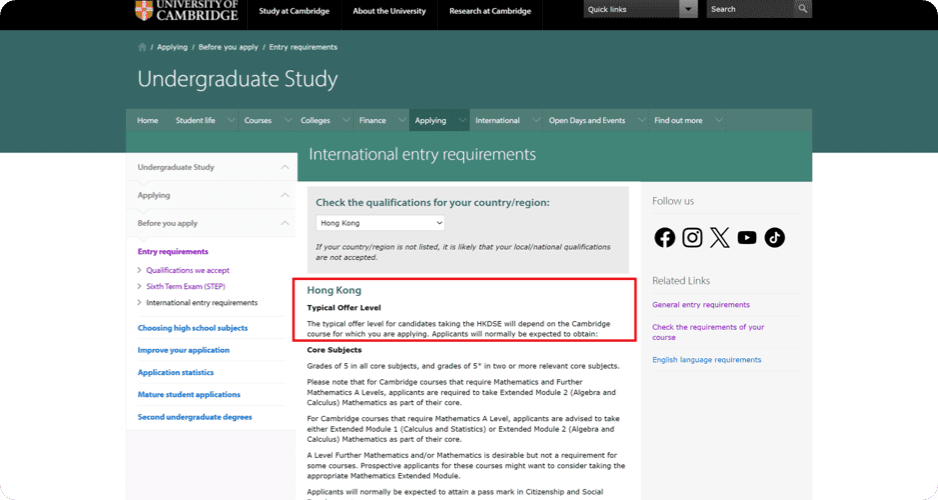This screenshot has height=500, width=938.
Task: Expand the Open Days and Events chevron
Action: pyautogui.click(x=641, y=120)
